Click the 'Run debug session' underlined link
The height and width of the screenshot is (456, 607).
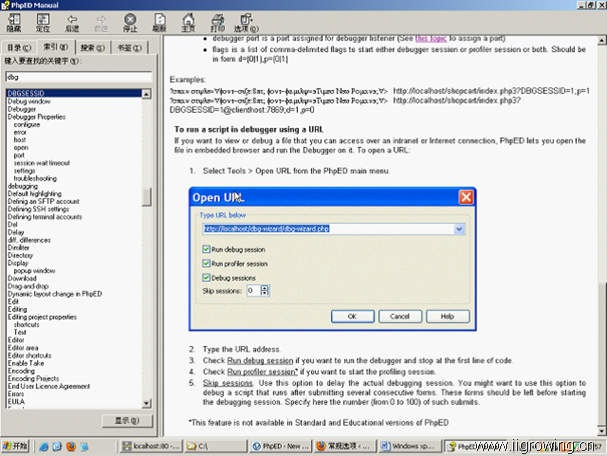(x=260, y=361)
